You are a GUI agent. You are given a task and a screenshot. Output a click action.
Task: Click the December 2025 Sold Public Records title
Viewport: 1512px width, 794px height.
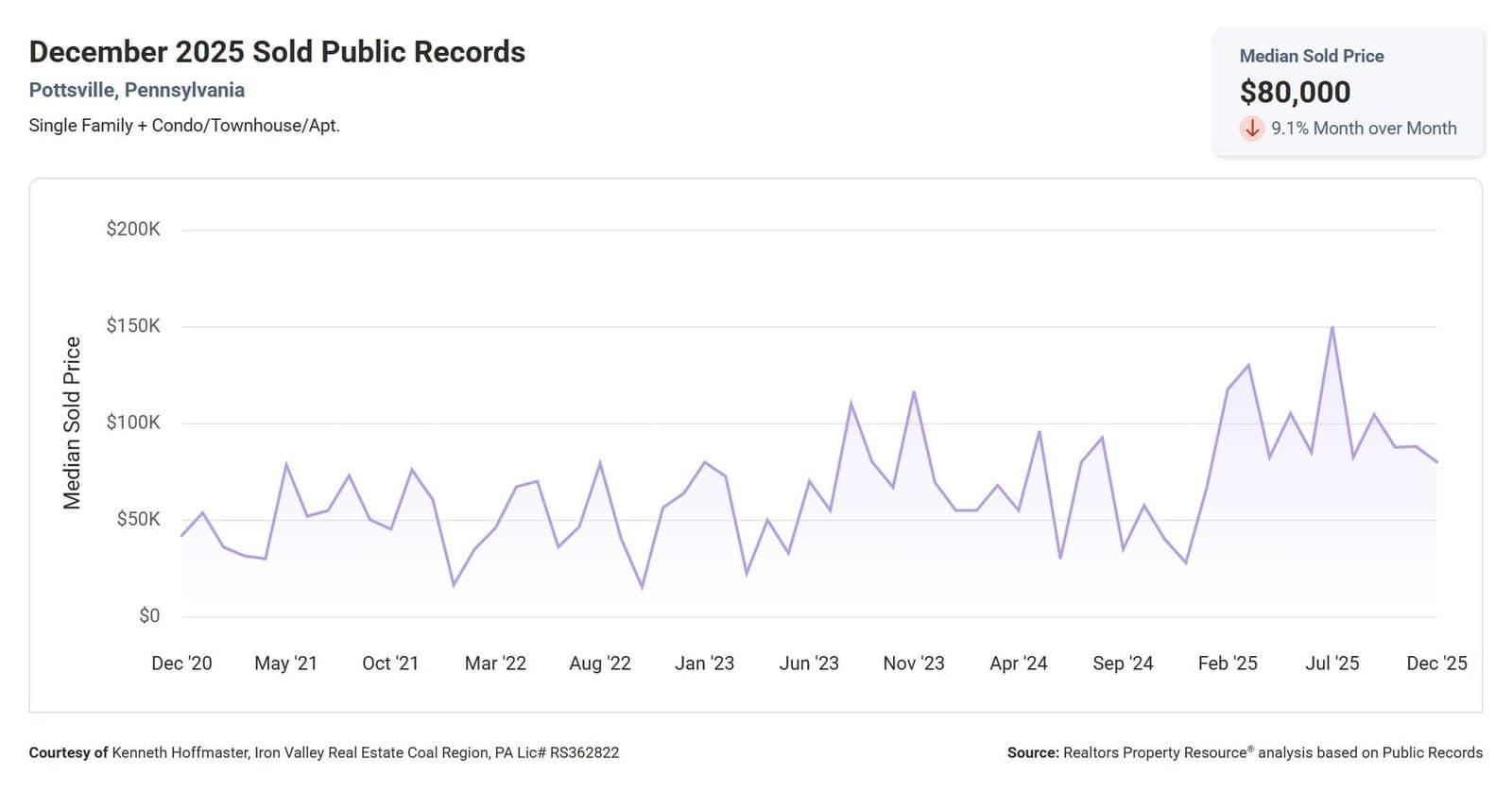277,52
